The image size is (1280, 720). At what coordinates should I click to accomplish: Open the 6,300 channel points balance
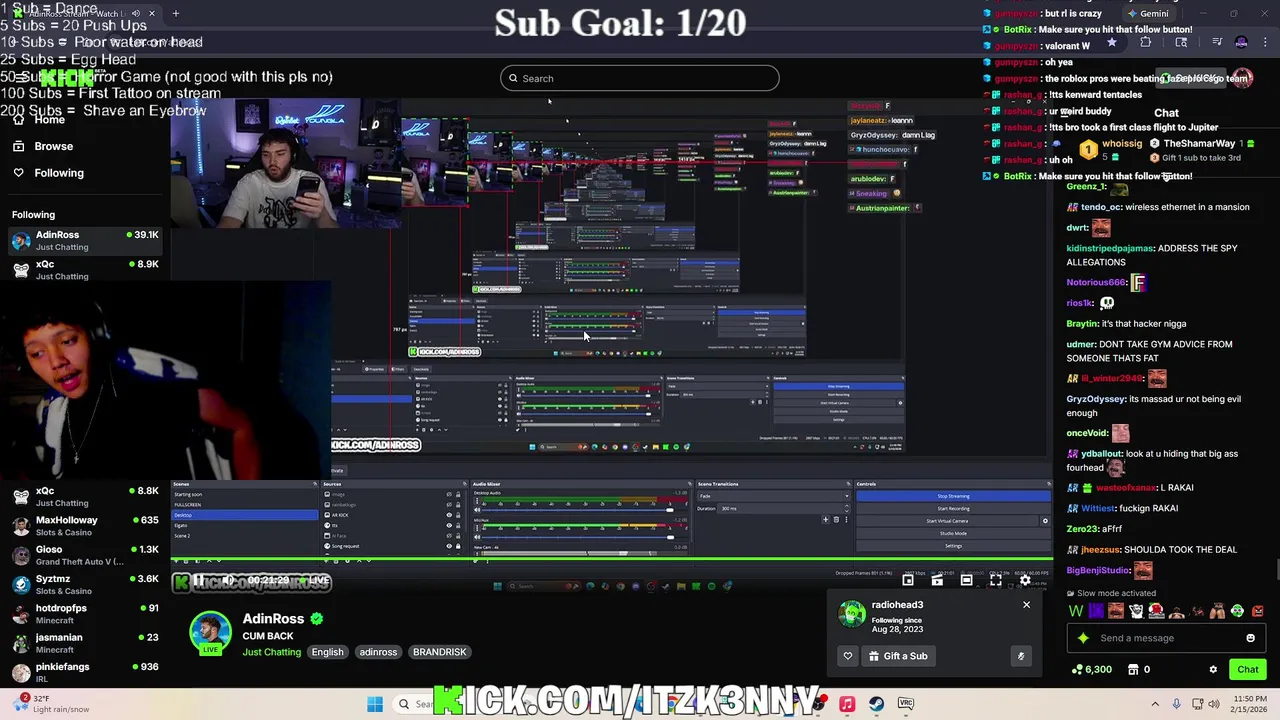point(1091,669)
